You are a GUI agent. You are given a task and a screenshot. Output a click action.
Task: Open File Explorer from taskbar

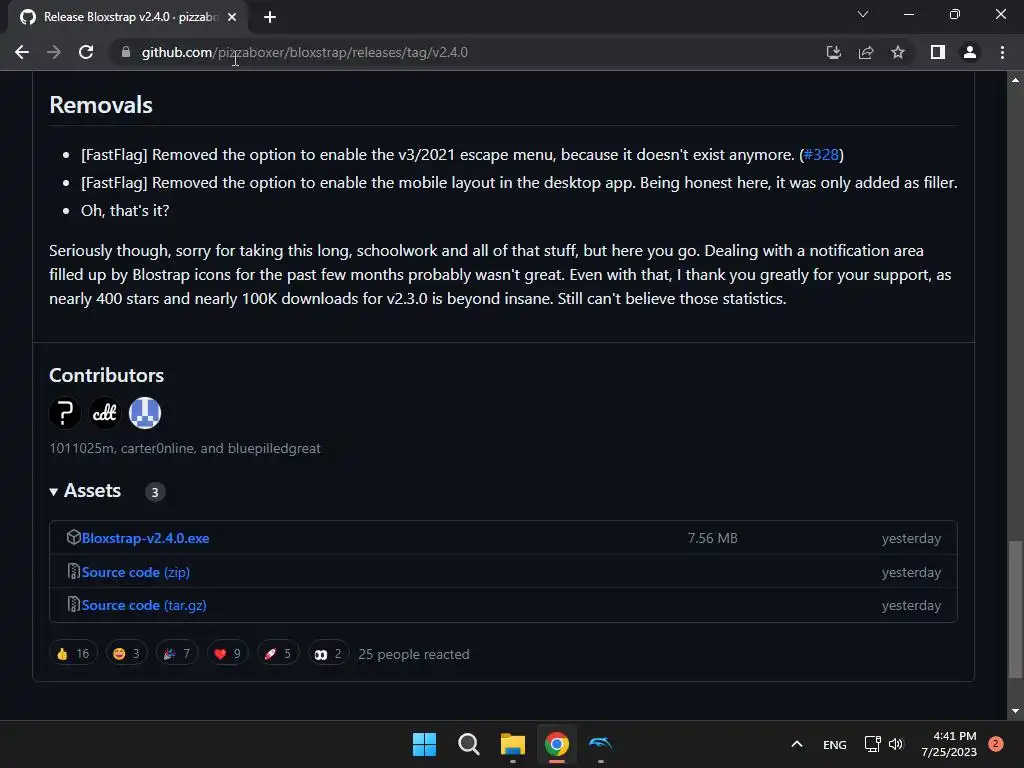click(513, 744)
